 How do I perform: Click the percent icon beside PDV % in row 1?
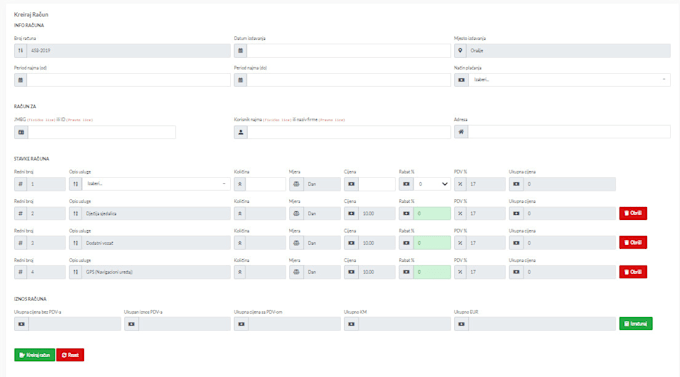click(x=461, y=184)
